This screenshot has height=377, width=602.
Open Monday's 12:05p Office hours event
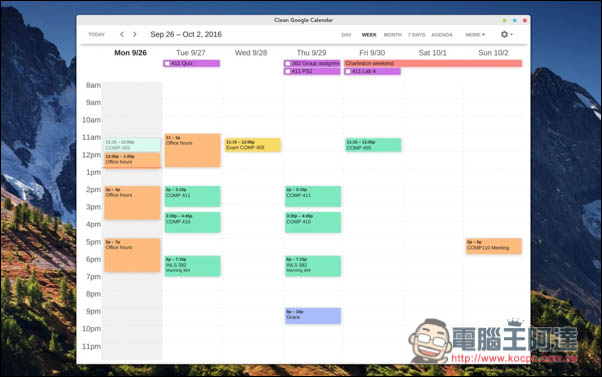click(x=132, y=160)
